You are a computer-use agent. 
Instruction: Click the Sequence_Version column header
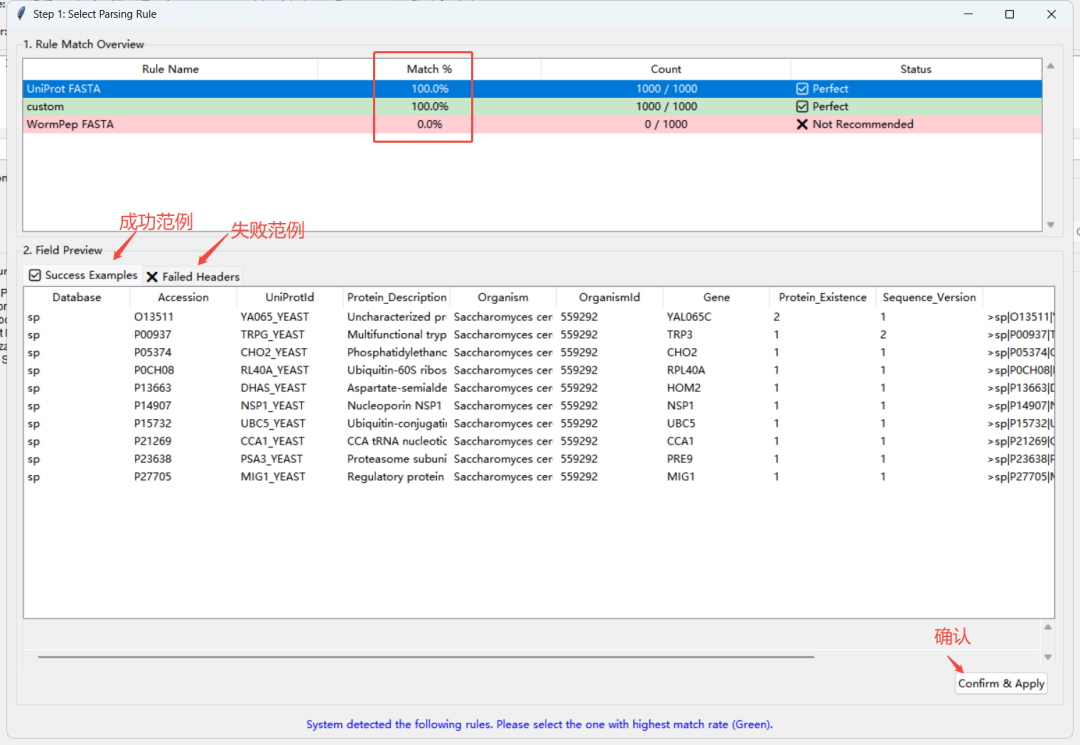point(929,297)
